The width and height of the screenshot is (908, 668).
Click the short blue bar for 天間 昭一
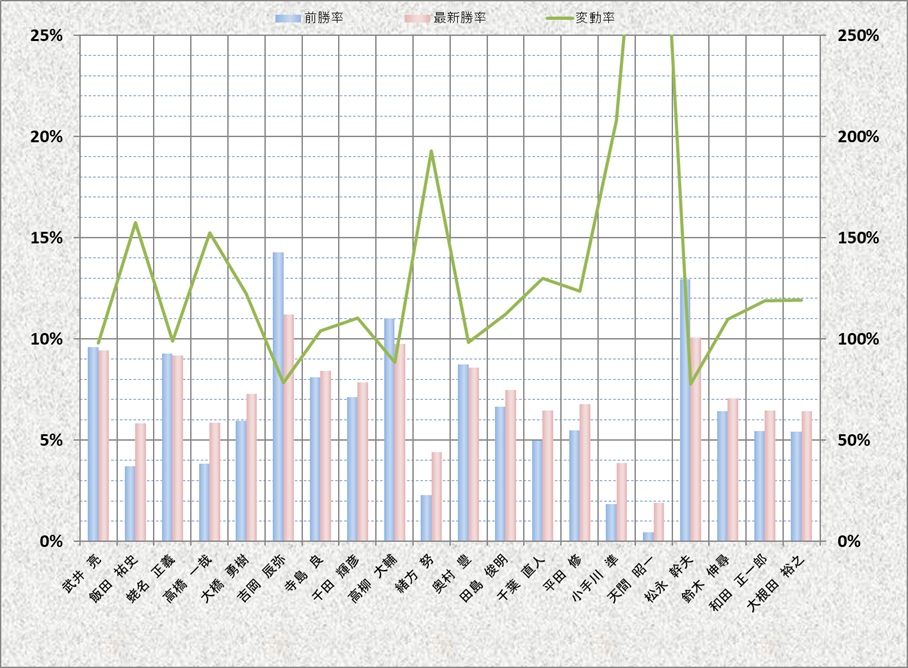point(648,537)
